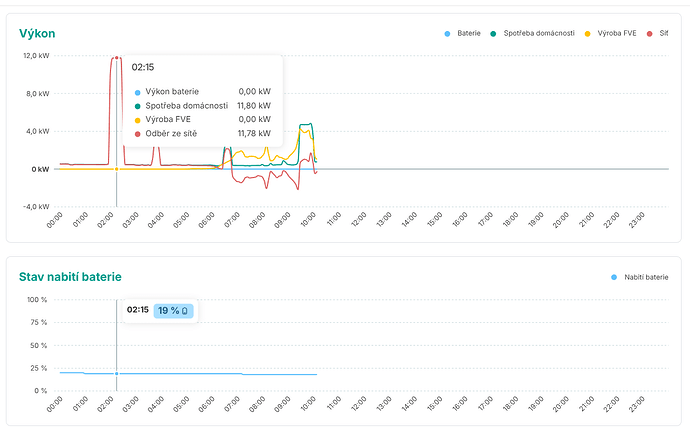Screen dimensions: 690x439
Task: Click the blue Výkon baterie tooltip dot
Action: [x=137, y=92]
